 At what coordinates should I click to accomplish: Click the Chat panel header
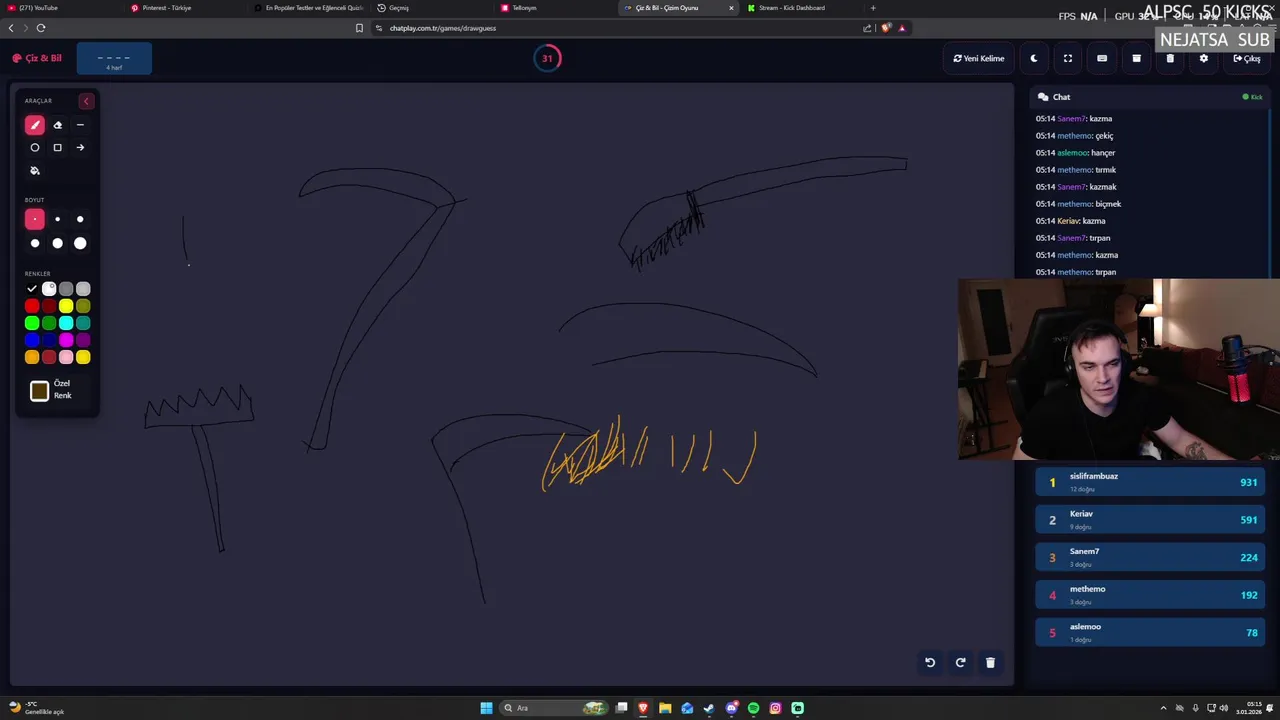click(x=1150, y=97)
